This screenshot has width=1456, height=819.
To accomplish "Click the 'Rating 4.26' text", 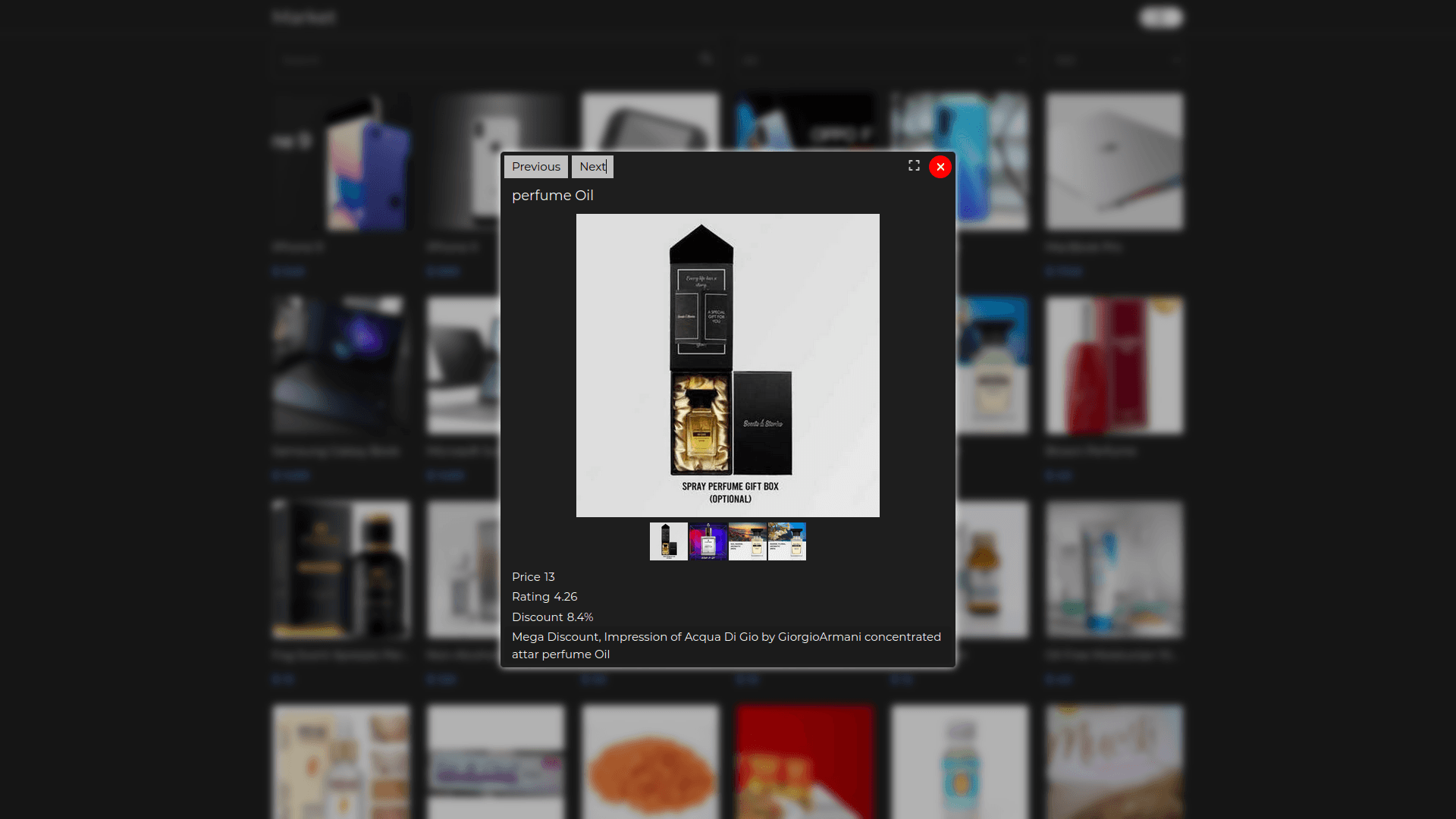I will pos(544,597).
